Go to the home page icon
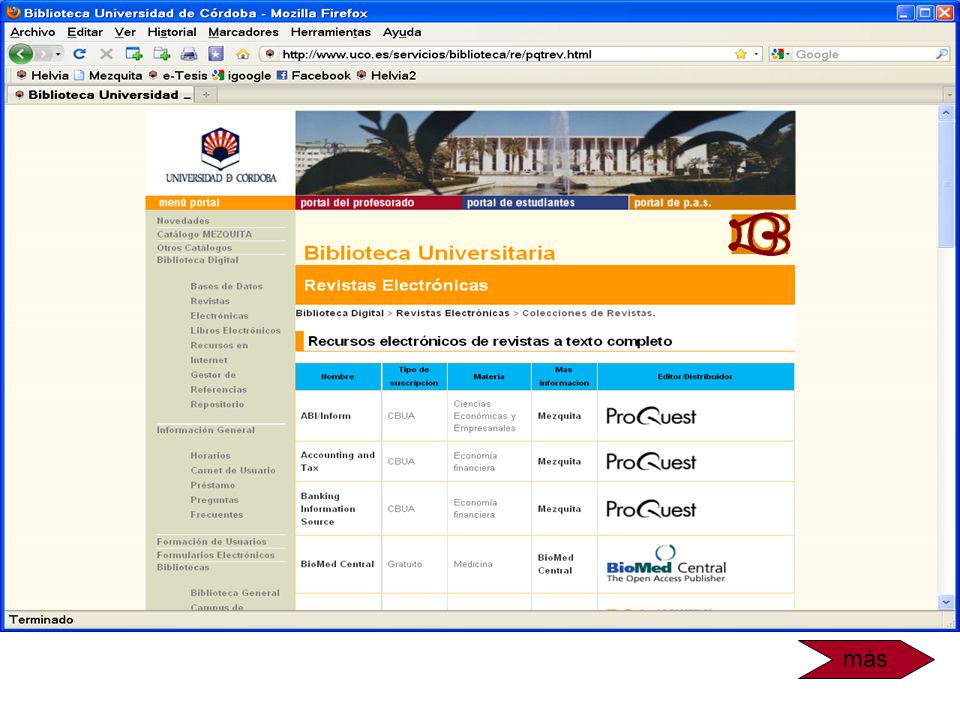Viewport: 960px width, 720px height. pos(243,54)
